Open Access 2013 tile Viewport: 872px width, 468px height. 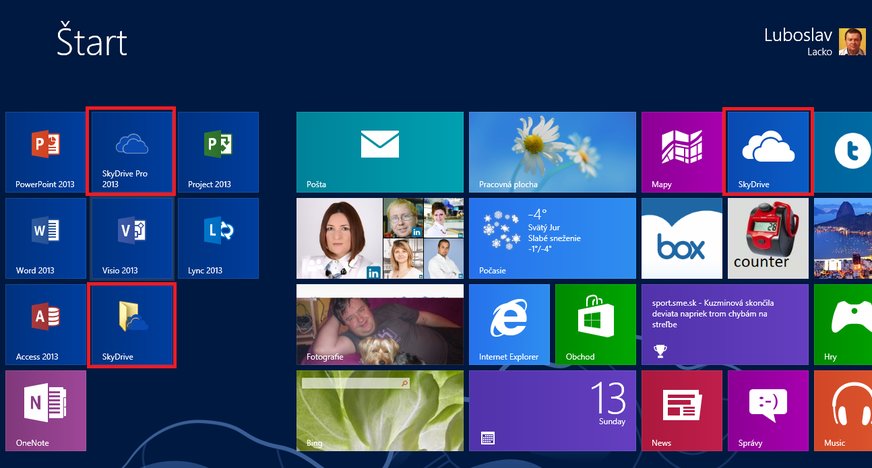pos(45,324)
